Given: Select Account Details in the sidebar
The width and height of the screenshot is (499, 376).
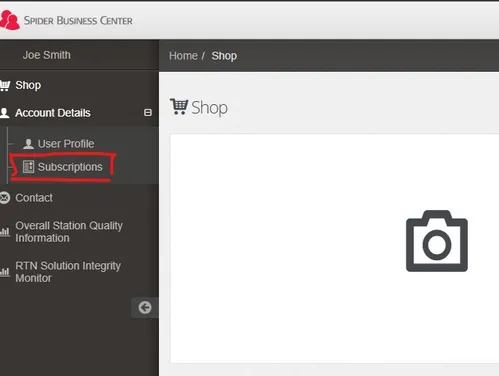Looking at the screenshot, I should tap(53, 113).
